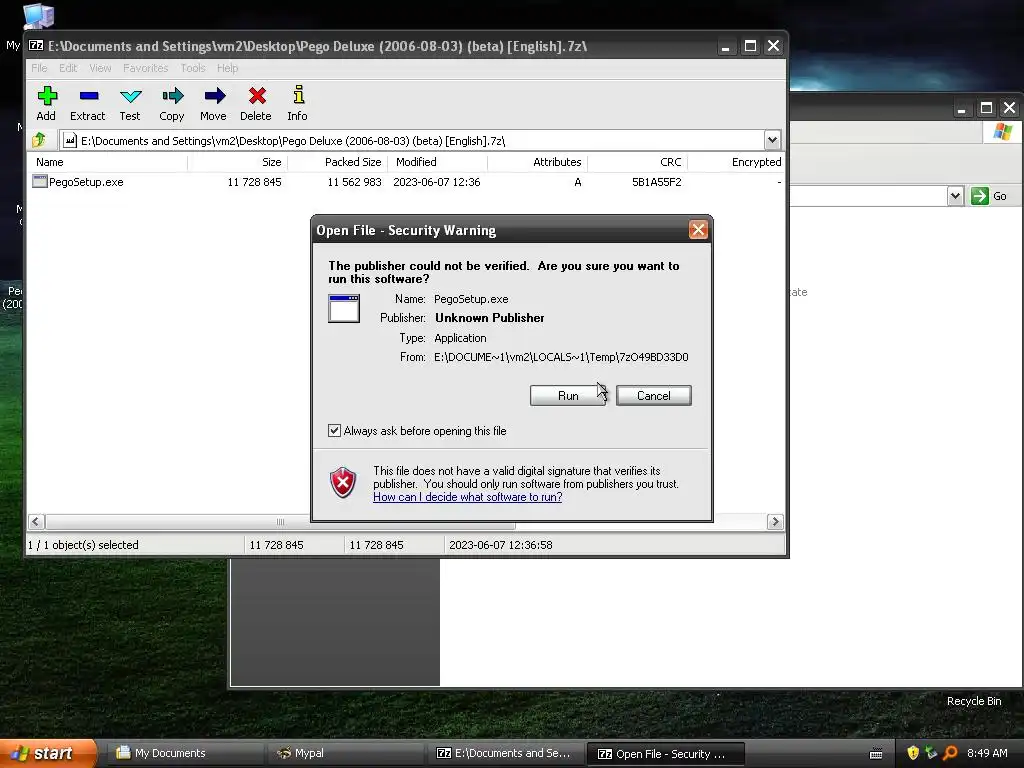
Task: Close the Security Warning dialog
Action: coord(698,230)
